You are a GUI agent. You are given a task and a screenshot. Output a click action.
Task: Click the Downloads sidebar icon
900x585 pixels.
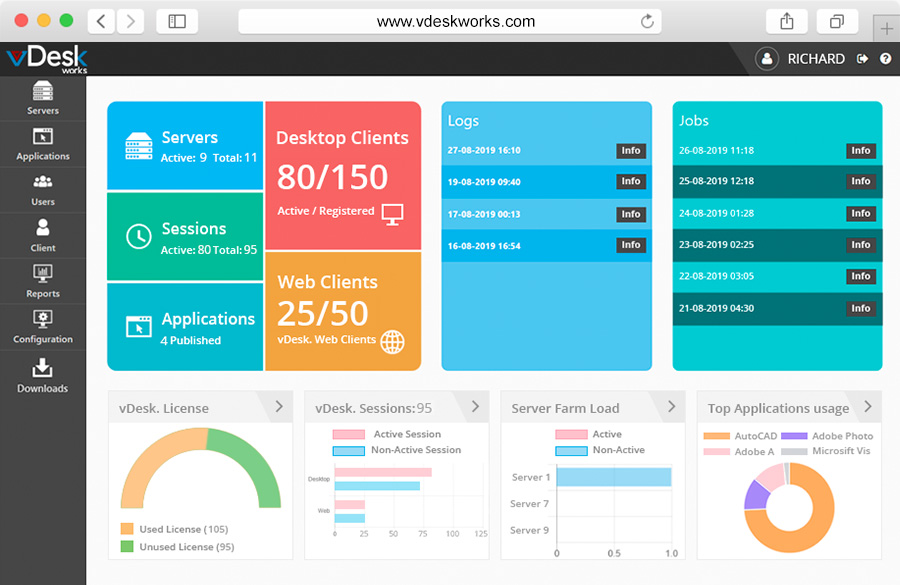42,374
